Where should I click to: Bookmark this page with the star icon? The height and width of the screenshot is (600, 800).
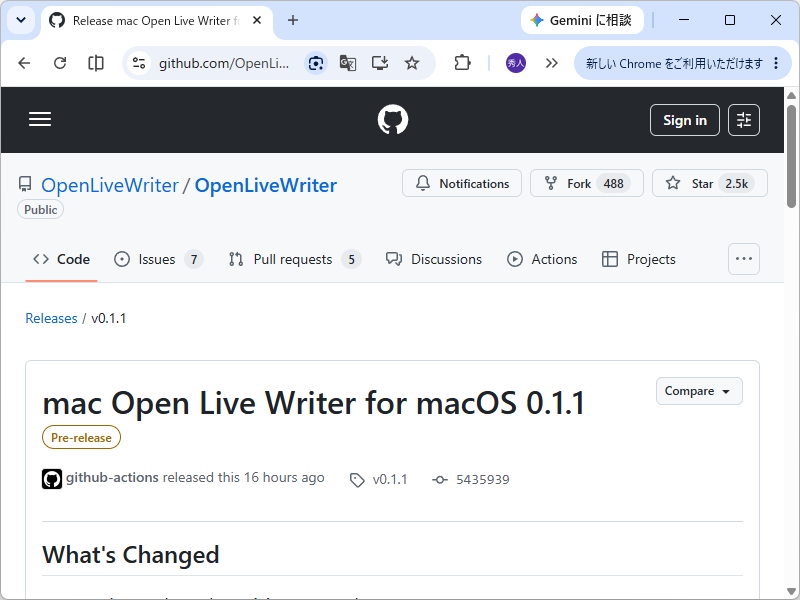tap(412, 63)
